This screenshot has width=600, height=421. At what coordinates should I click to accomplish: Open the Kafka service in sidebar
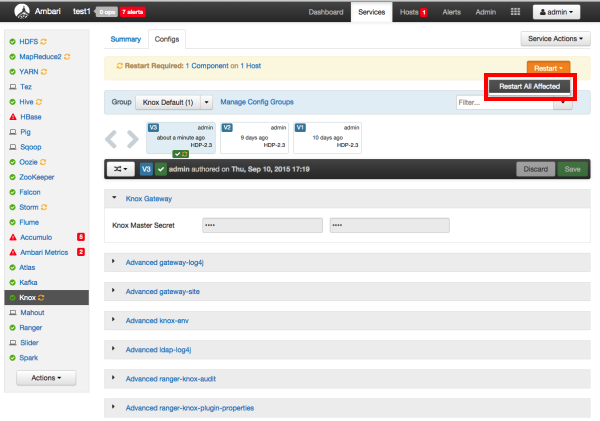point(28,282)
